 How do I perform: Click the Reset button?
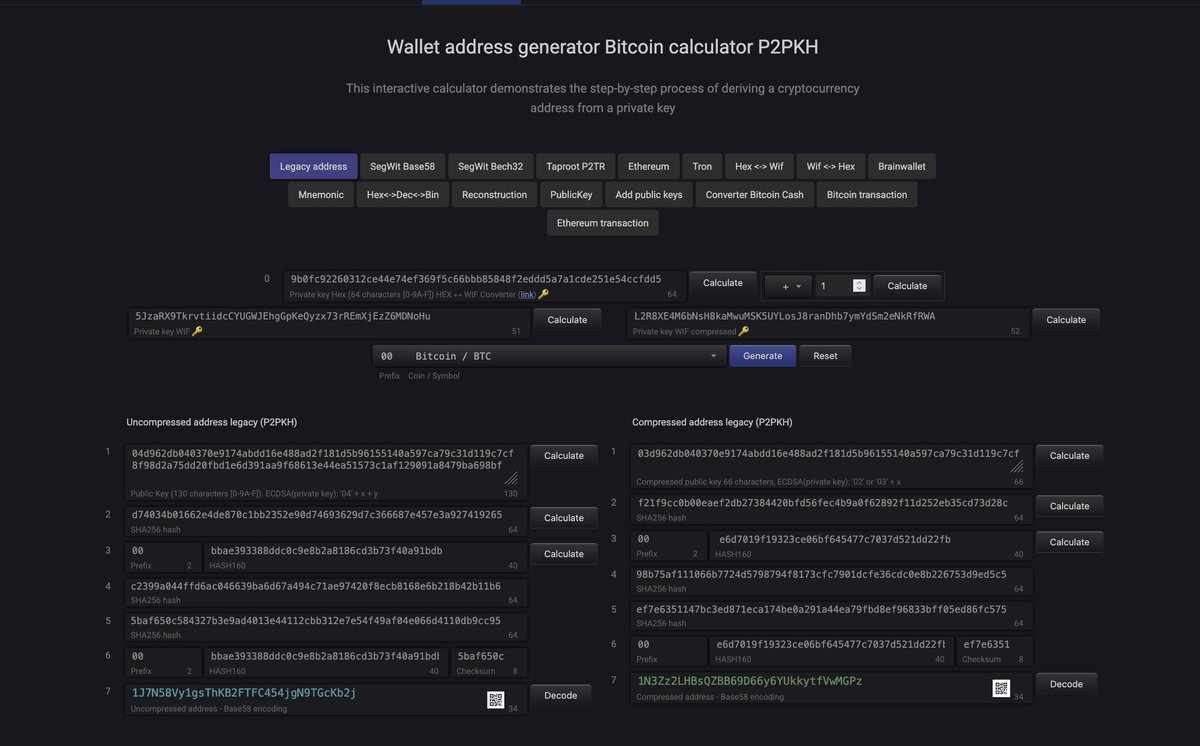pos(825,356)
